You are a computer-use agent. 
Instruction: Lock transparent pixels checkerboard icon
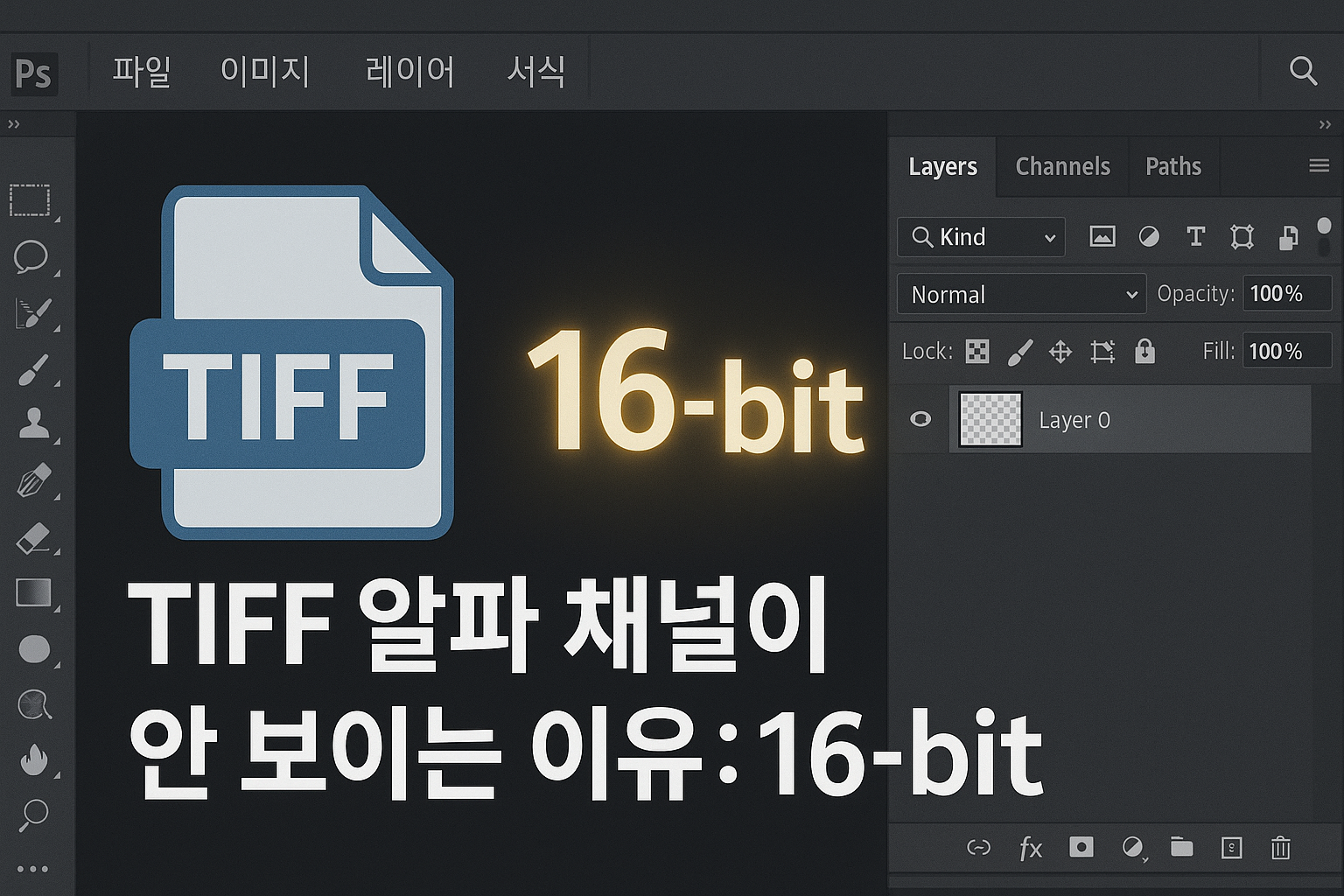tap(977, 351)
